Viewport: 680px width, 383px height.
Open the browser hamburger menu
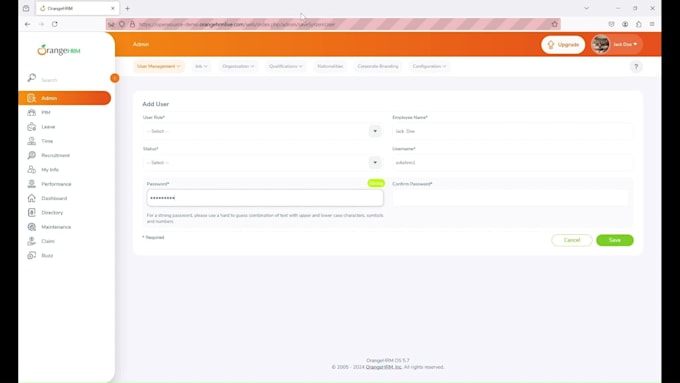[x=652, y=24]
